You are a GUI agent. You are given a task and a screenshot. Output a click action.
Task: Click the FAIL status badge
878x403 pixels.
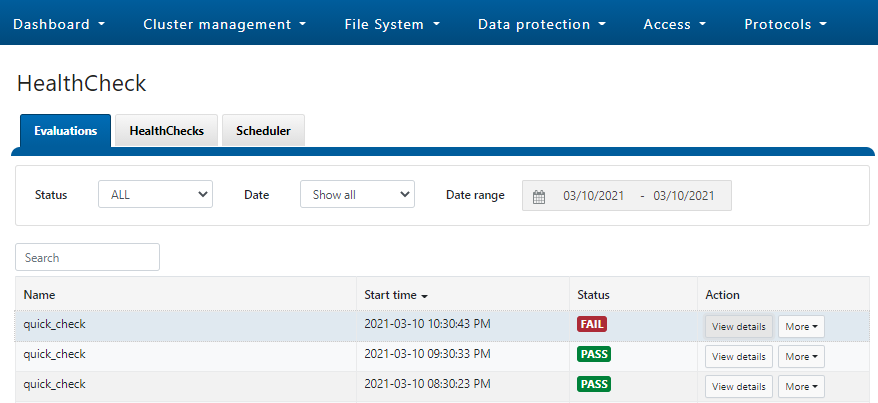592,324
